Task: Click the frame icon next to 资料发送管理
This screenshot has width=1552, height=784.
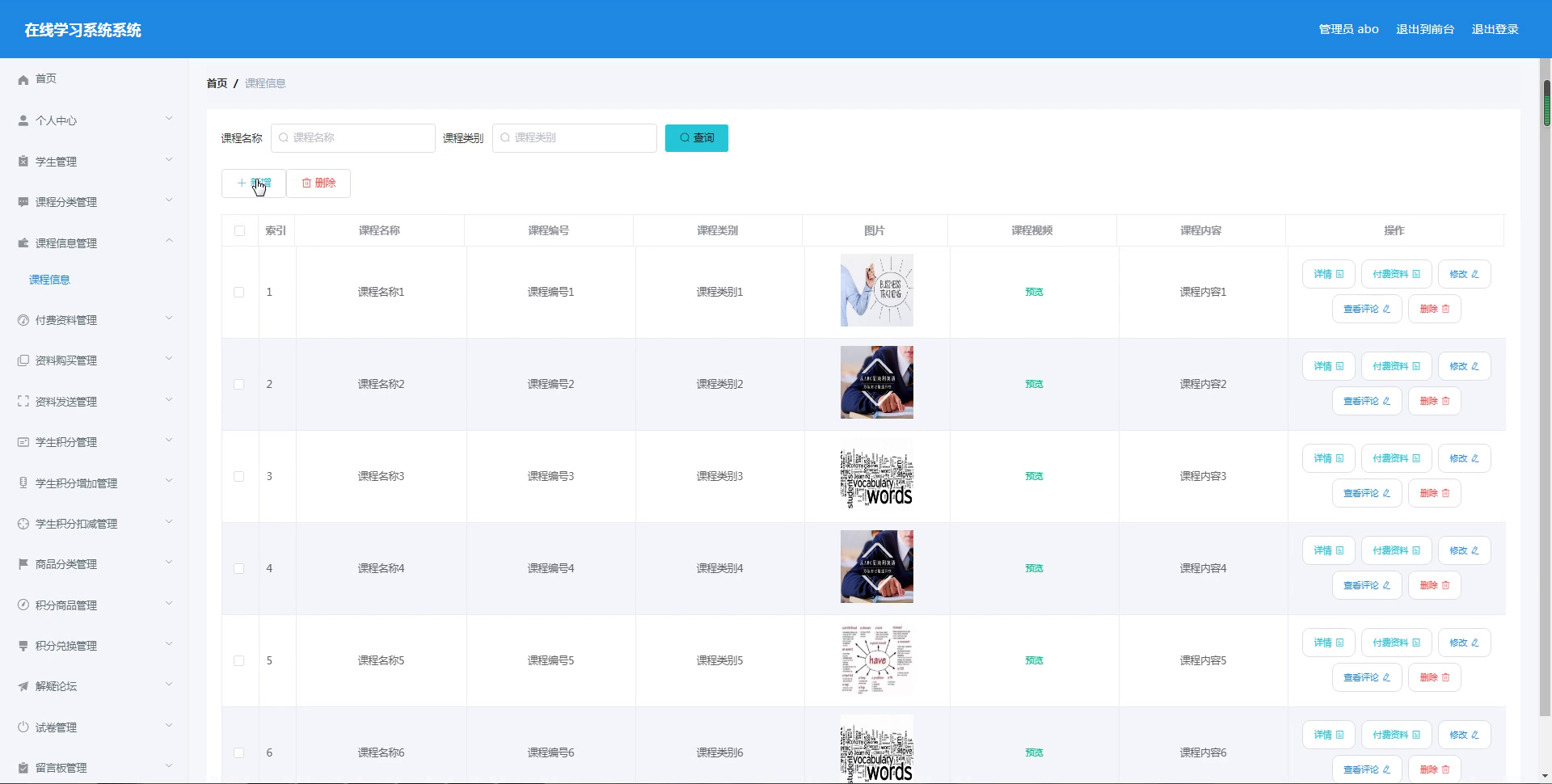Action: pyautogui.click(x=23, y=402)
